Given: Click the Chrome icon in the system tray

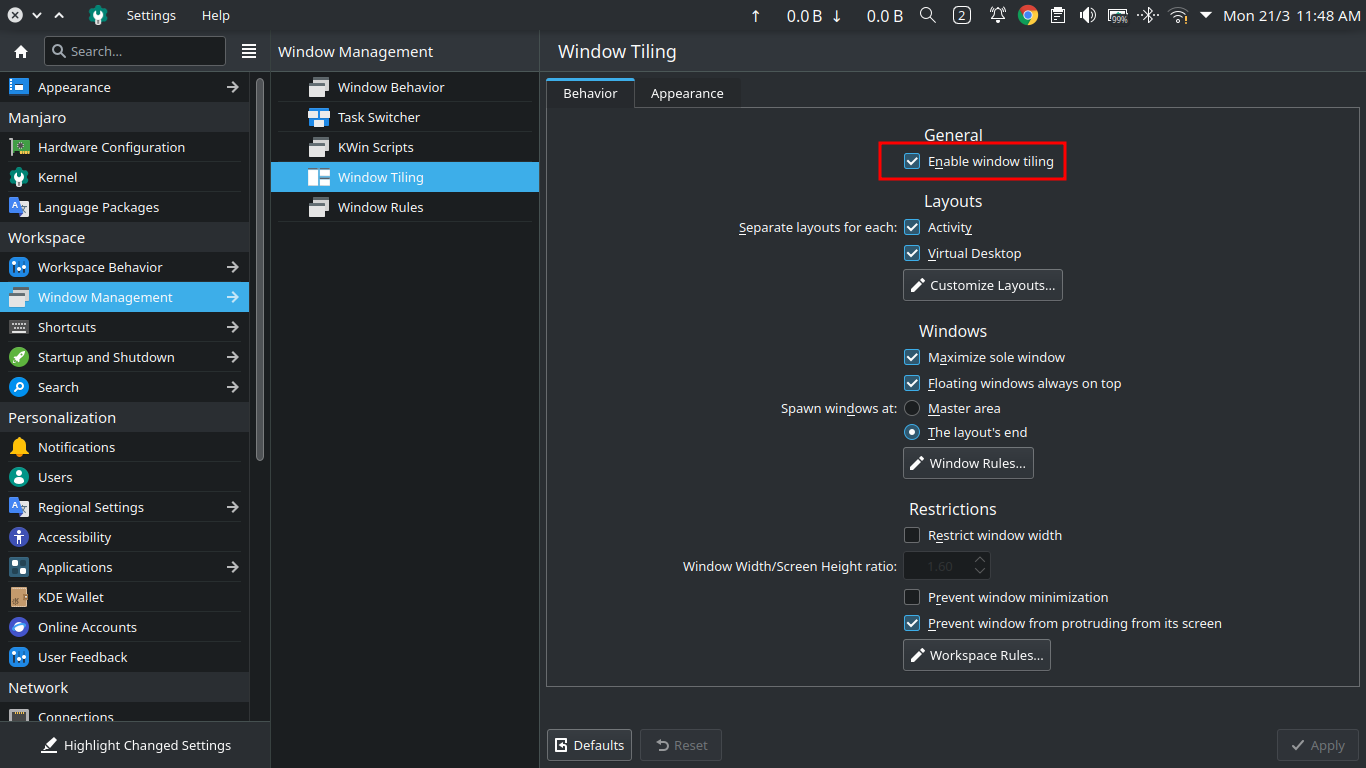Looking at the screenshot, I should point(1028,15).
